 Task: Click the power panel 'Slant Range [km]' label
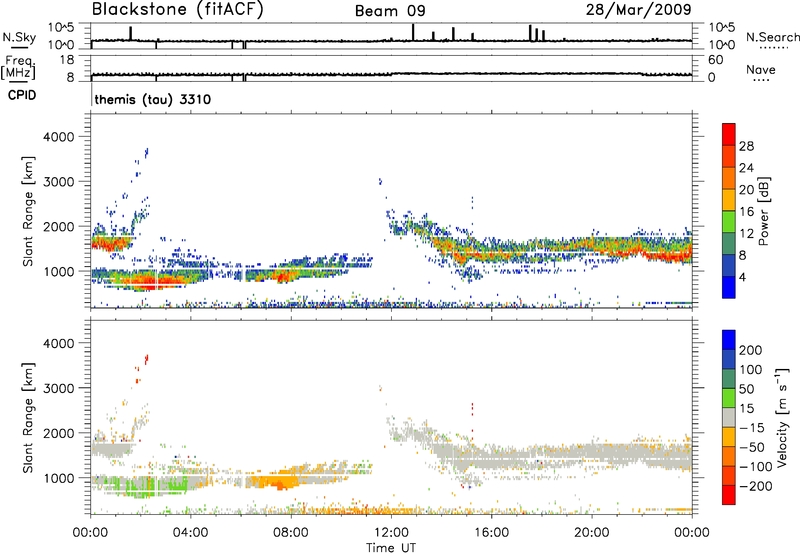pyautogui.click(x=28, y=211)
